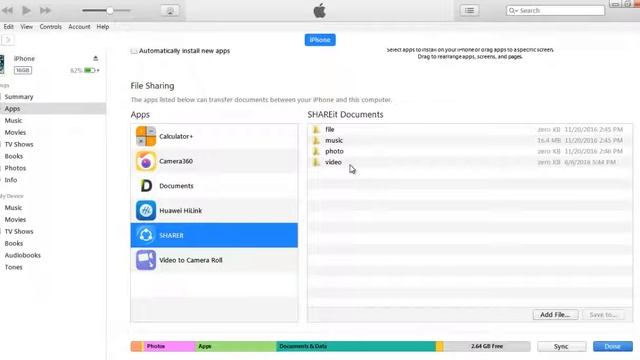Click the iPhone device thumbnail icon
Viewport: 640px width, 360px height.
click(x=2, y=64)
